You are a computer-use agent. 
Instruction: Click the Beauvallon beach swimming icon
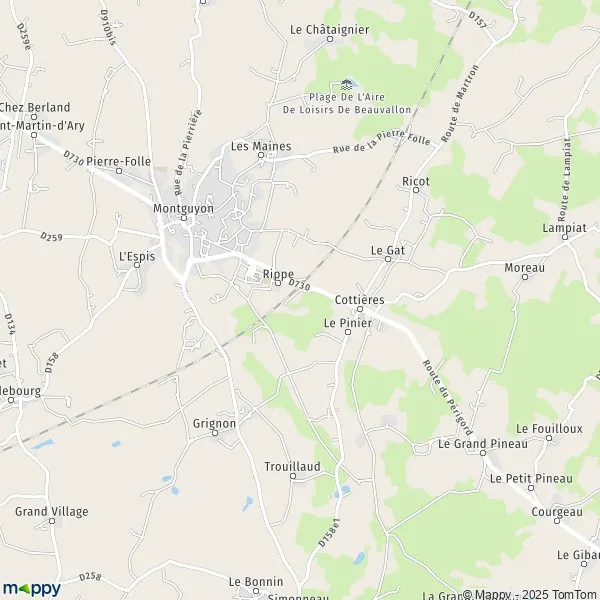tap(346, 85)
